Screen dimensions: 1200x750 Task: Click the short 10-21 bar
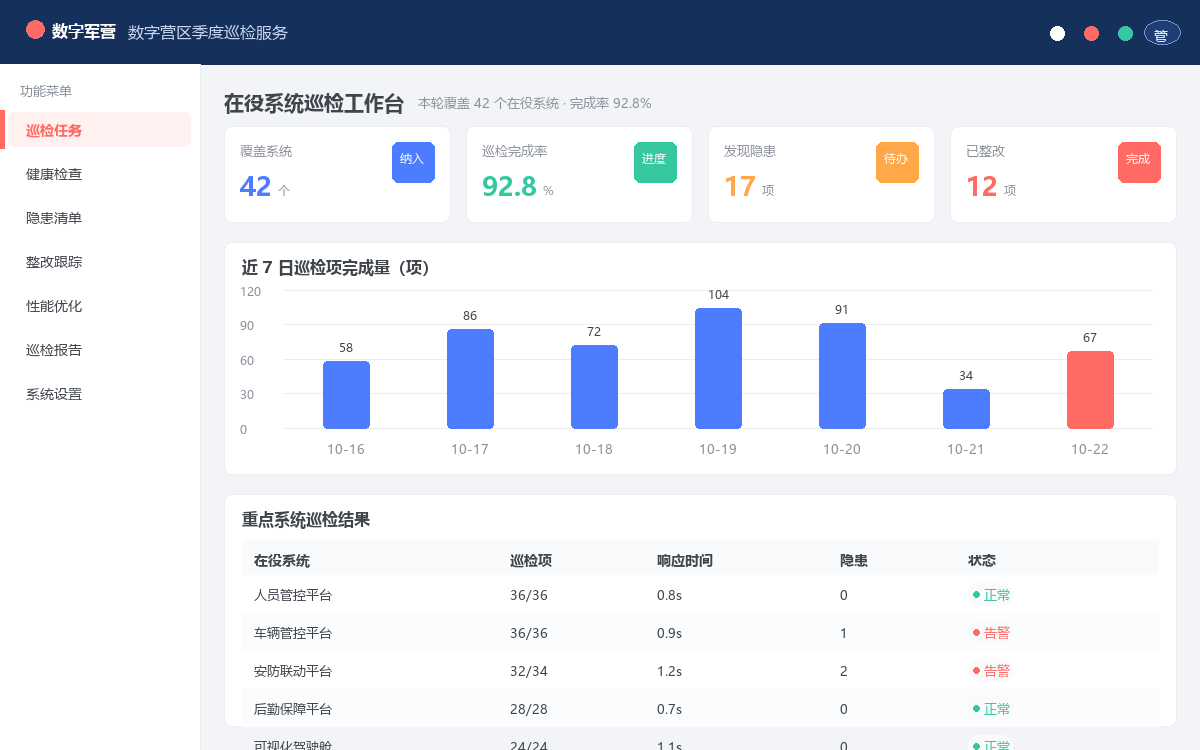tap(966, 409)
